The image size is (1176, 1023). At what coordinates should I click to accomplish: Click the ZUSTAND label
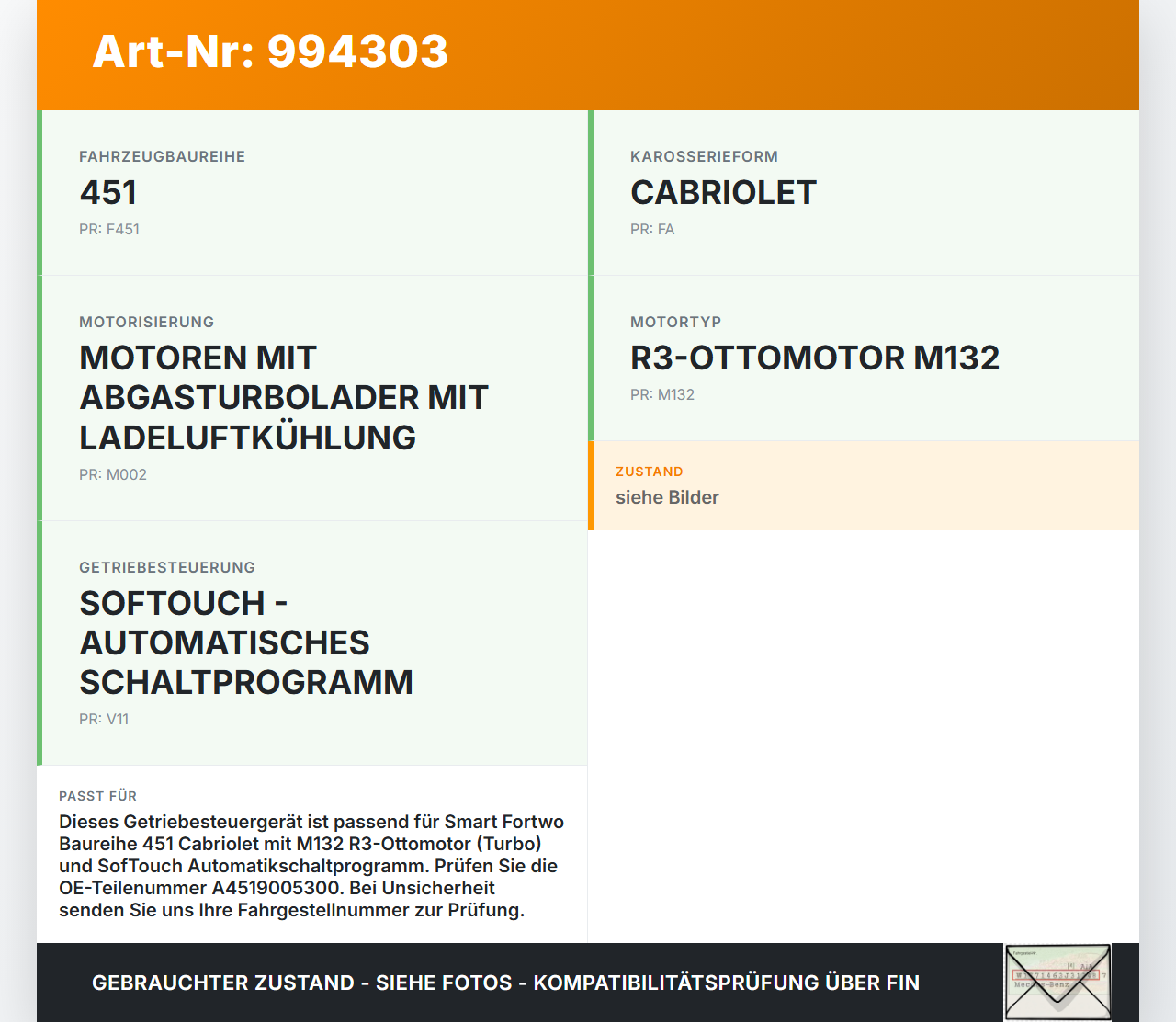[x=649, y=472]
